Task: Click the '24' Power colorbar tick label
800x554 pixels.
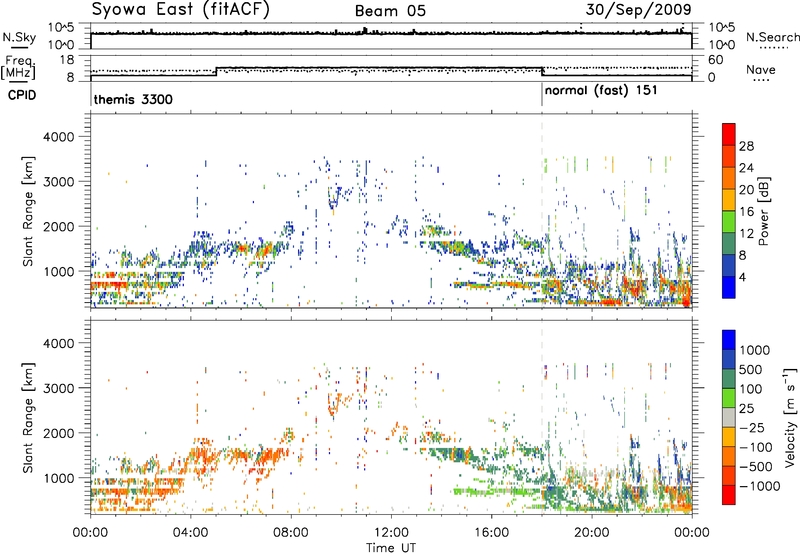Action: pyautogui.click(x=746, y=168)
